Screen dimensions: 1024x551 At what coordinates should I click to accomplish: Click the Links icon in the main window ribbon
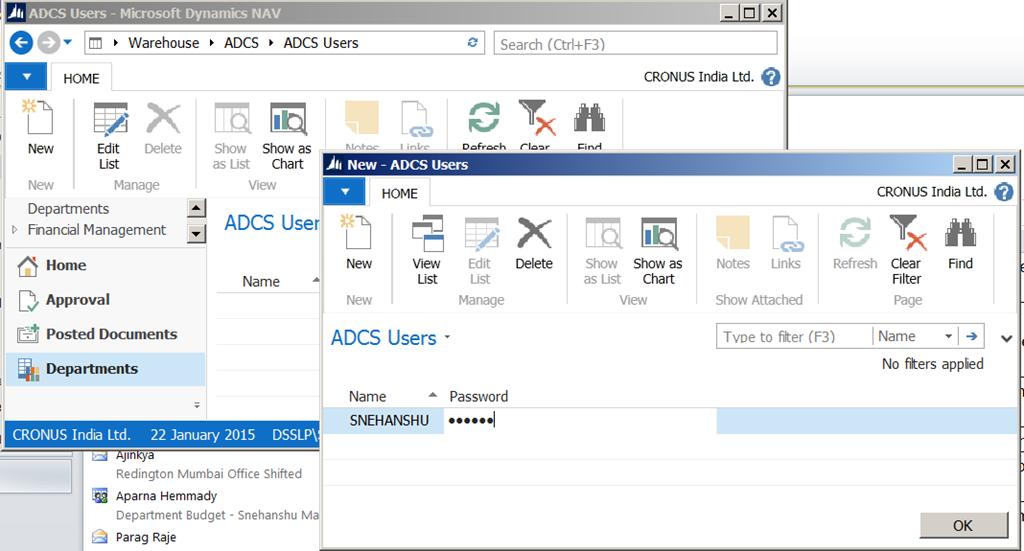415,118
